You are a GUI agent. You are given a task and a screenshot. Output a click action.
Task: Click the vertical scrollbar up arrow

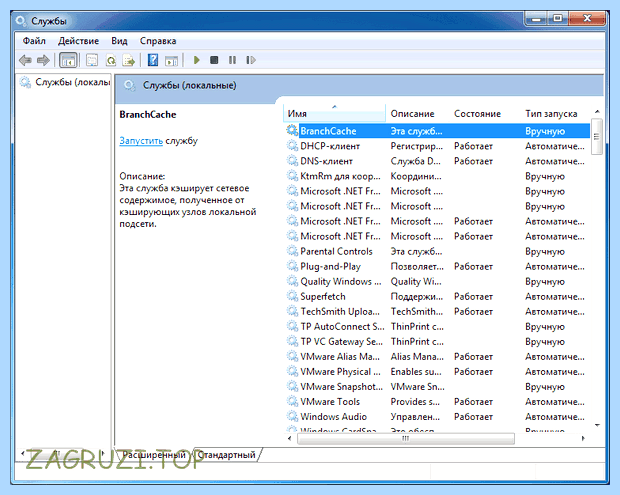tap(597, 112)
